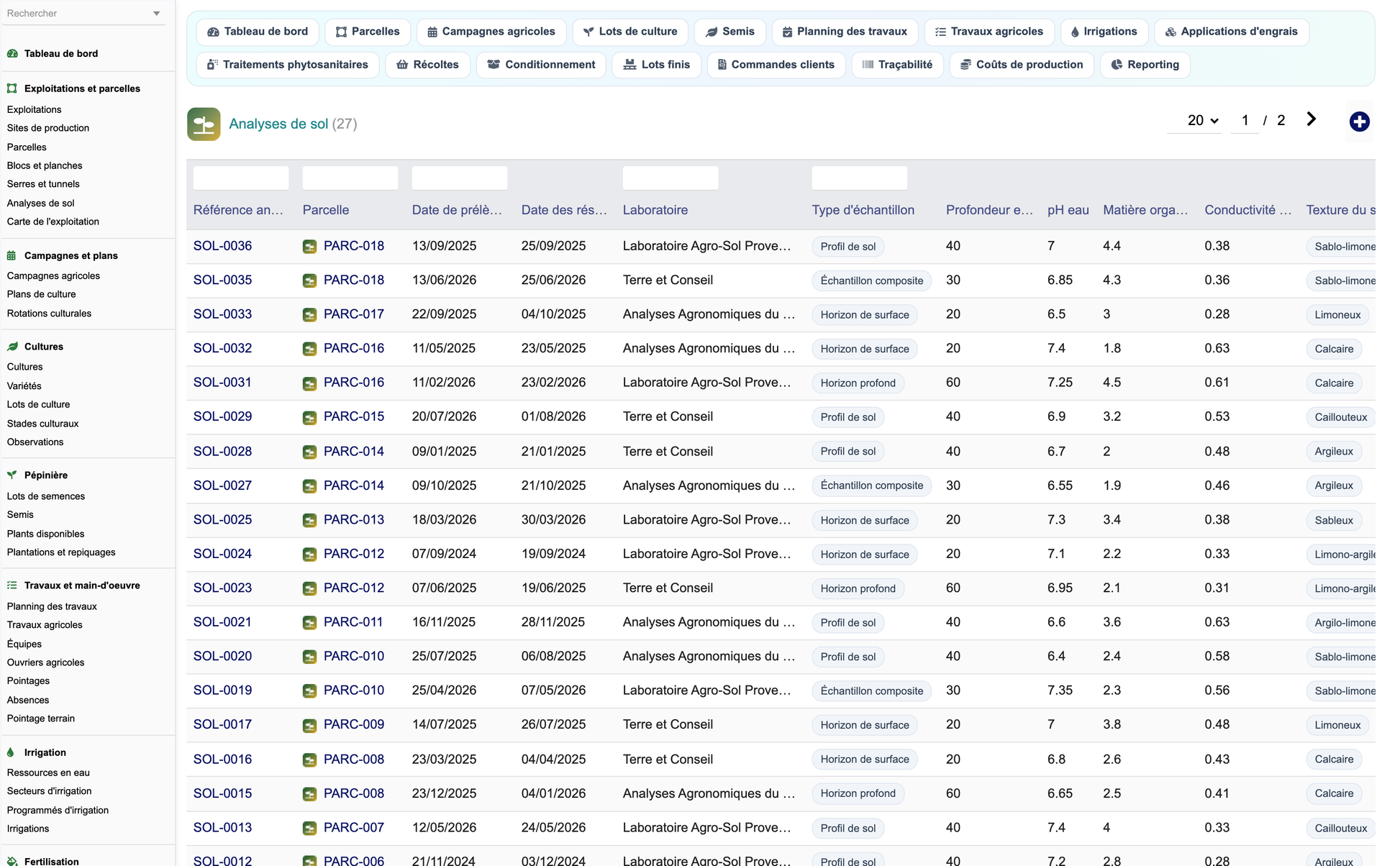The image size is (1400, 866).
Task: Open parcel PARC-013 link
Action: 354,519
